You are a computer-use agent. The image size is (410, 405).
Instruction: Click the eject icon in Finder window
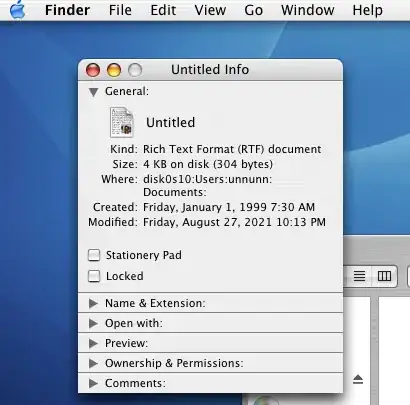(358, 379)
